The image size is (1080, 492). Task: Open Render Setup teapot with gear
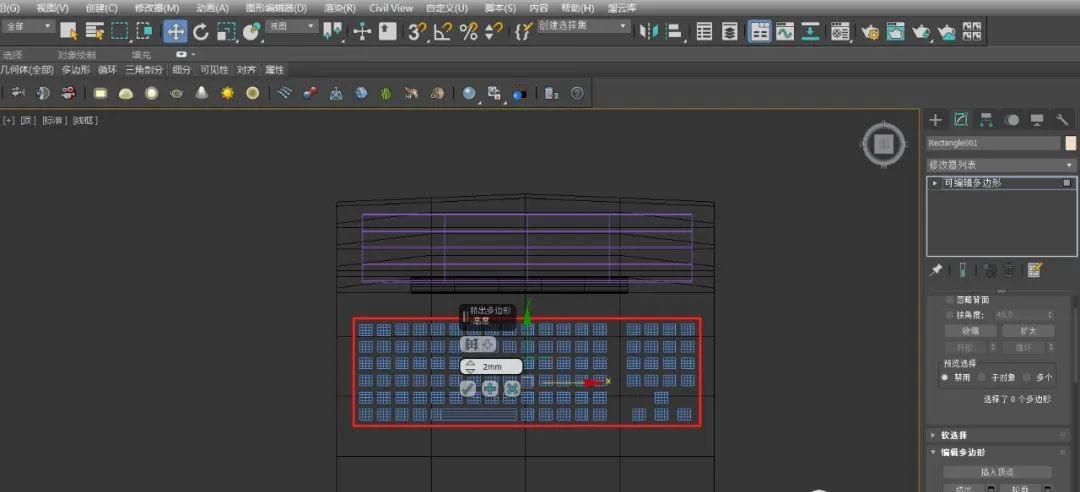tap(870, 31)
